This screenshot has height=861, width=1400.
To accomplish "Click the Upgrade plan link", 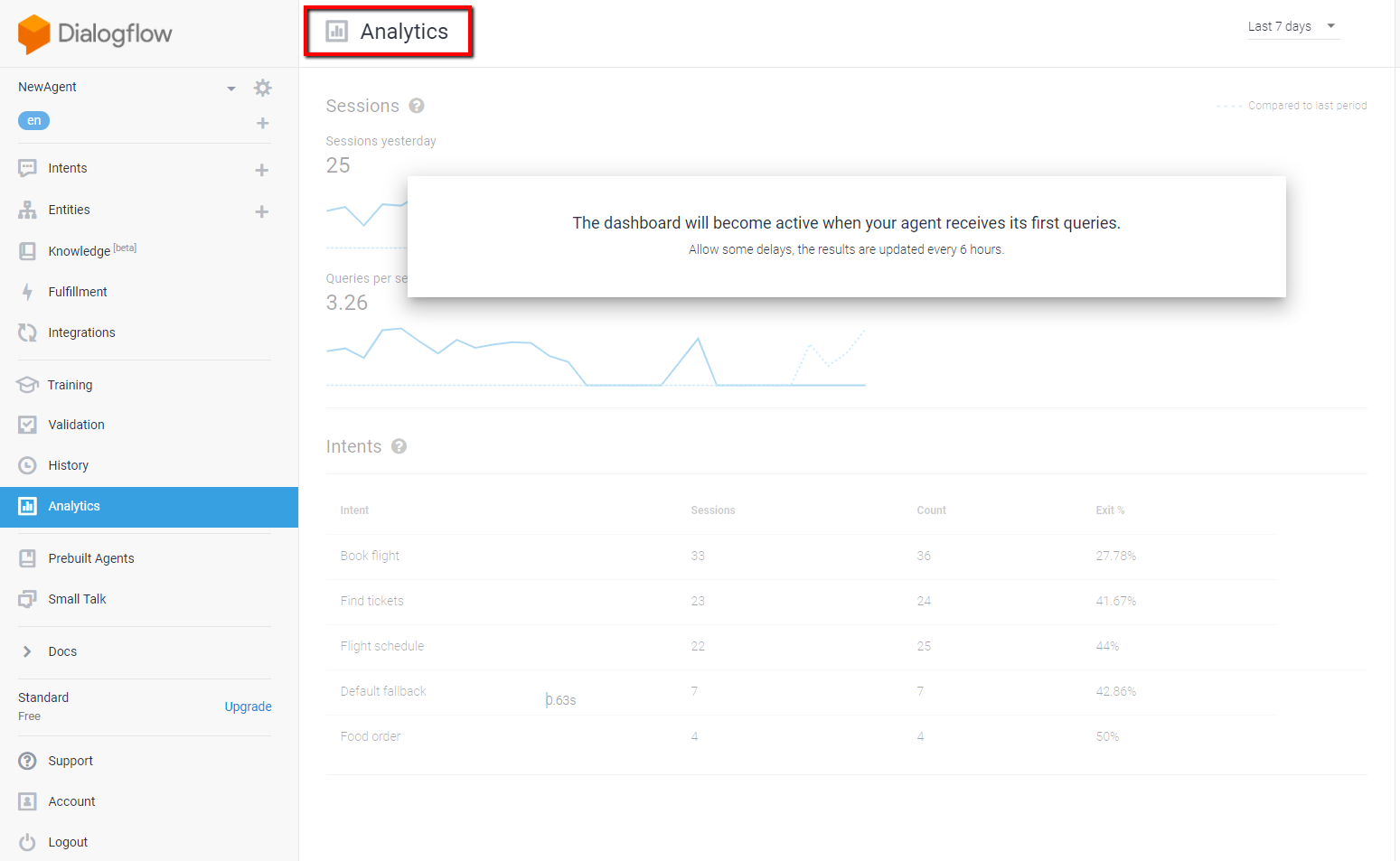I will click(249, 707).
